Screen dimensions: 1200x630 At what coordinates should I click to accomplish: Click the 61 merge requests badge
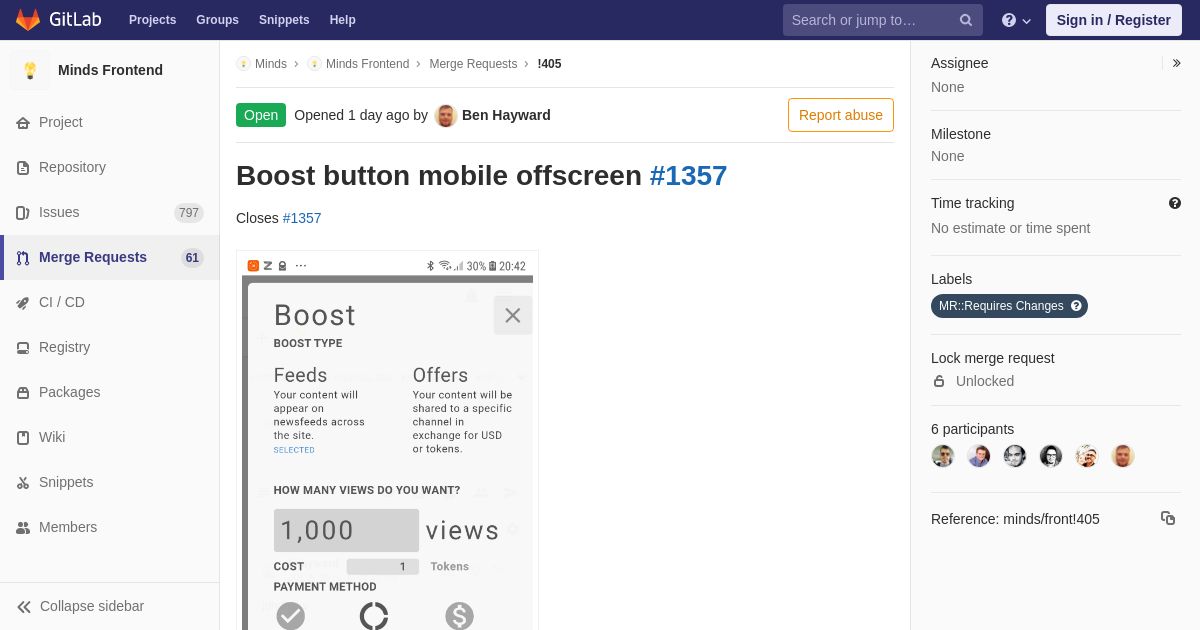click(x=192, y=257)
